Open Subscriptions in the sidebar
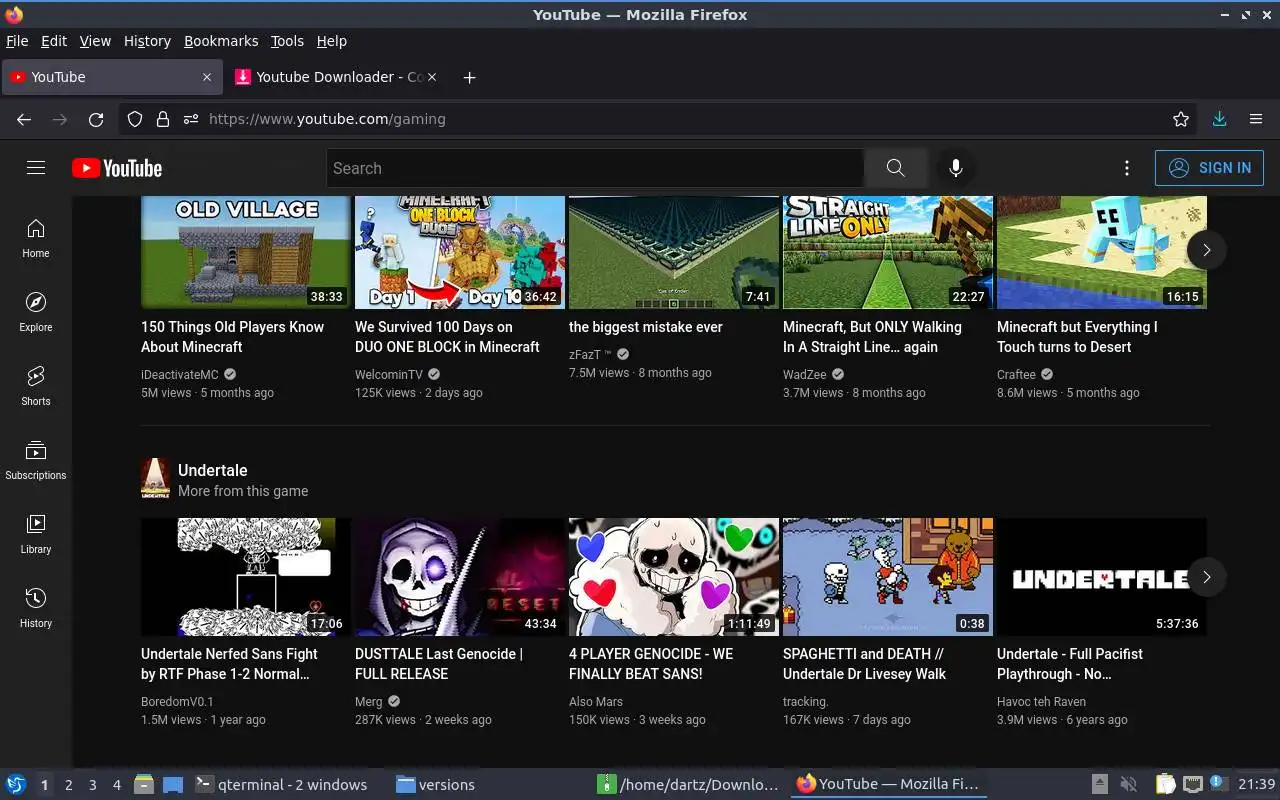Viewport: 1280px width, 800px height. 36,461
